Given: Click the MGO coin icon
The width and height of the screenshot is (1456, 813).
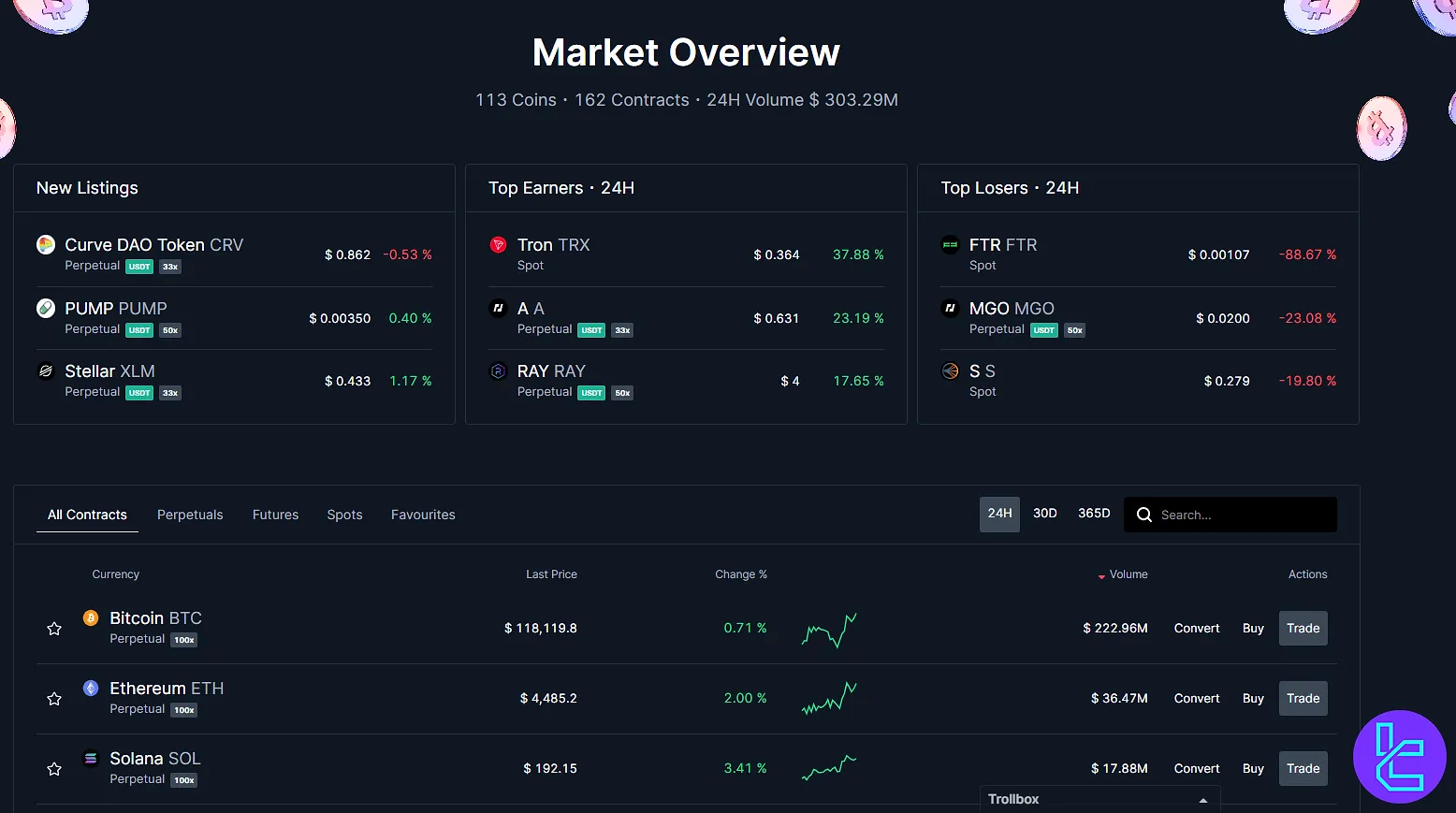Looking at the screenshot, I should [951, 308].
